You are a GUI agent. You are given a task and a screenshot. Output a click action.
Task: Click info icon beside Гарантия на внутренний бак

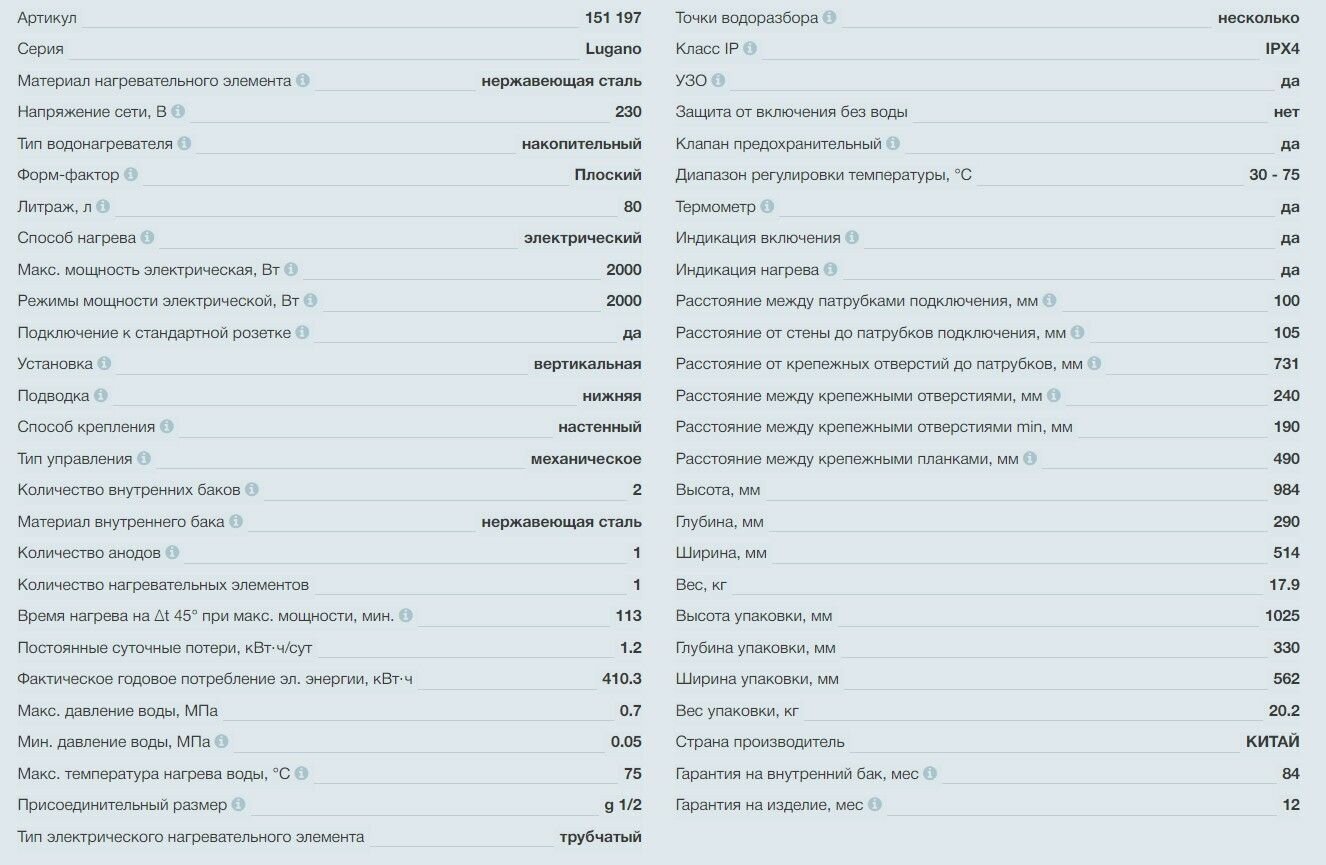930,773
